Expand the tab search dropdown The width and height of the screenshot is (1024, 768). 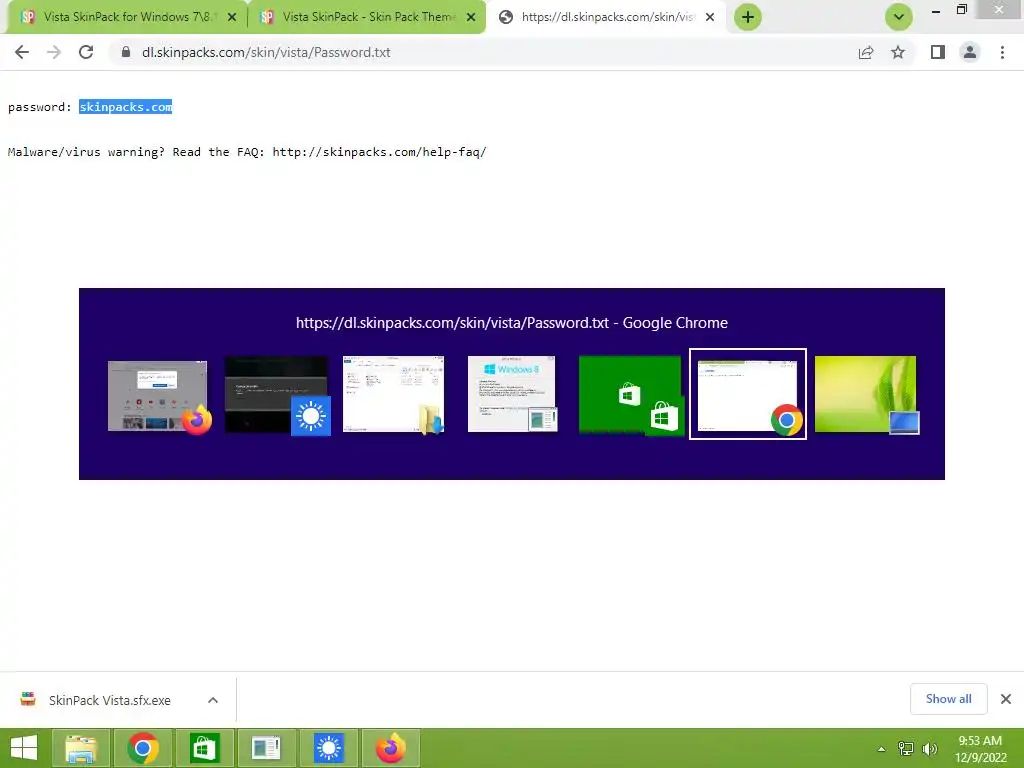tap(899, 17)
